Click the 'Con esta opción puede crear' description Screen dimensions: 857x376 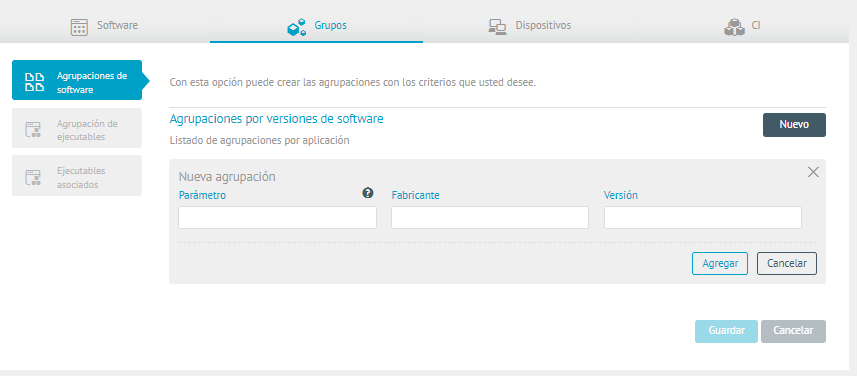click(x=353, y=84)
